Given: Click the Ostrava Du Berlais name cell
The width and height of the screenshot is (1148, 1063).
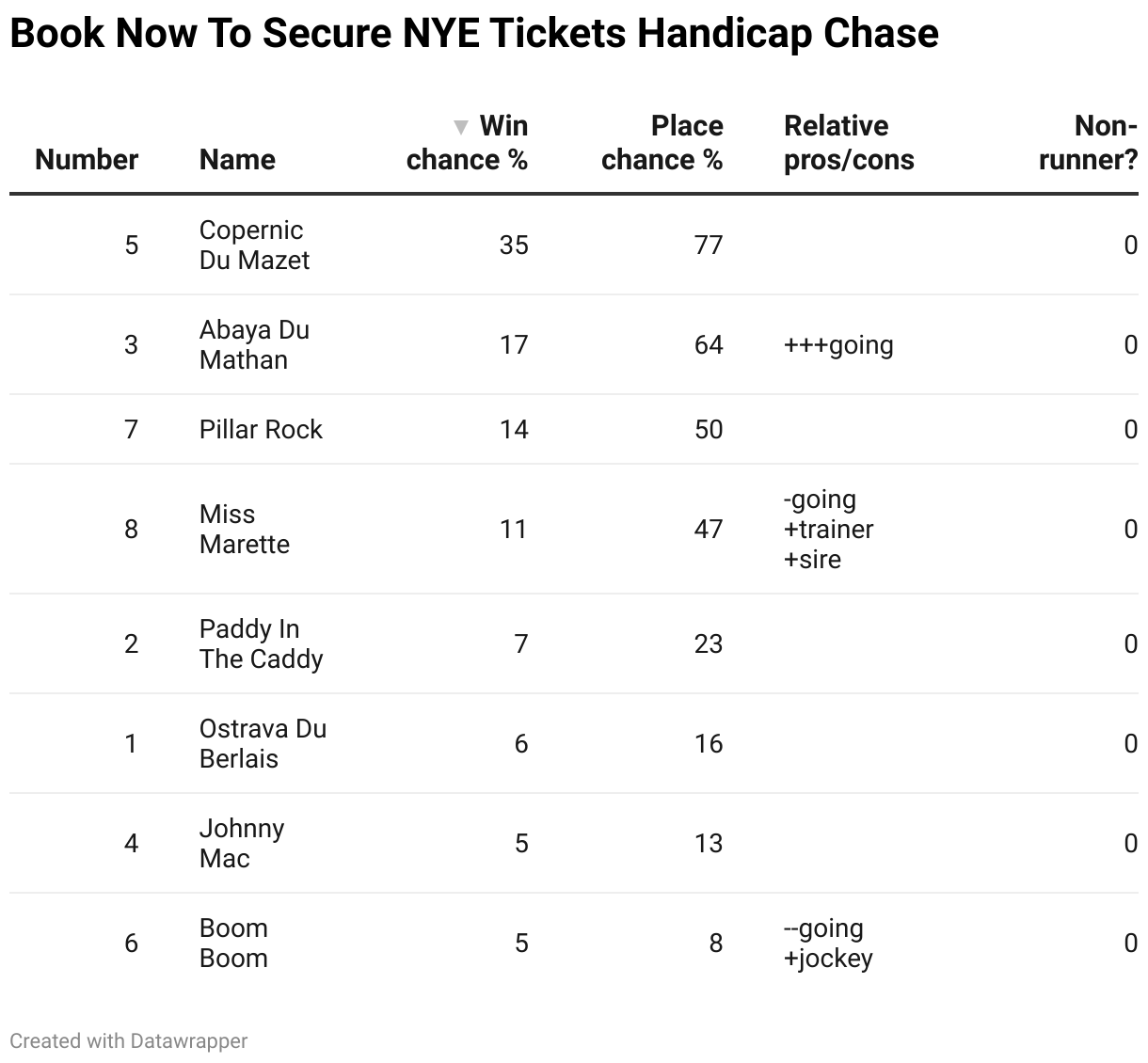Looking at the screenshot, I should point(263,743).
